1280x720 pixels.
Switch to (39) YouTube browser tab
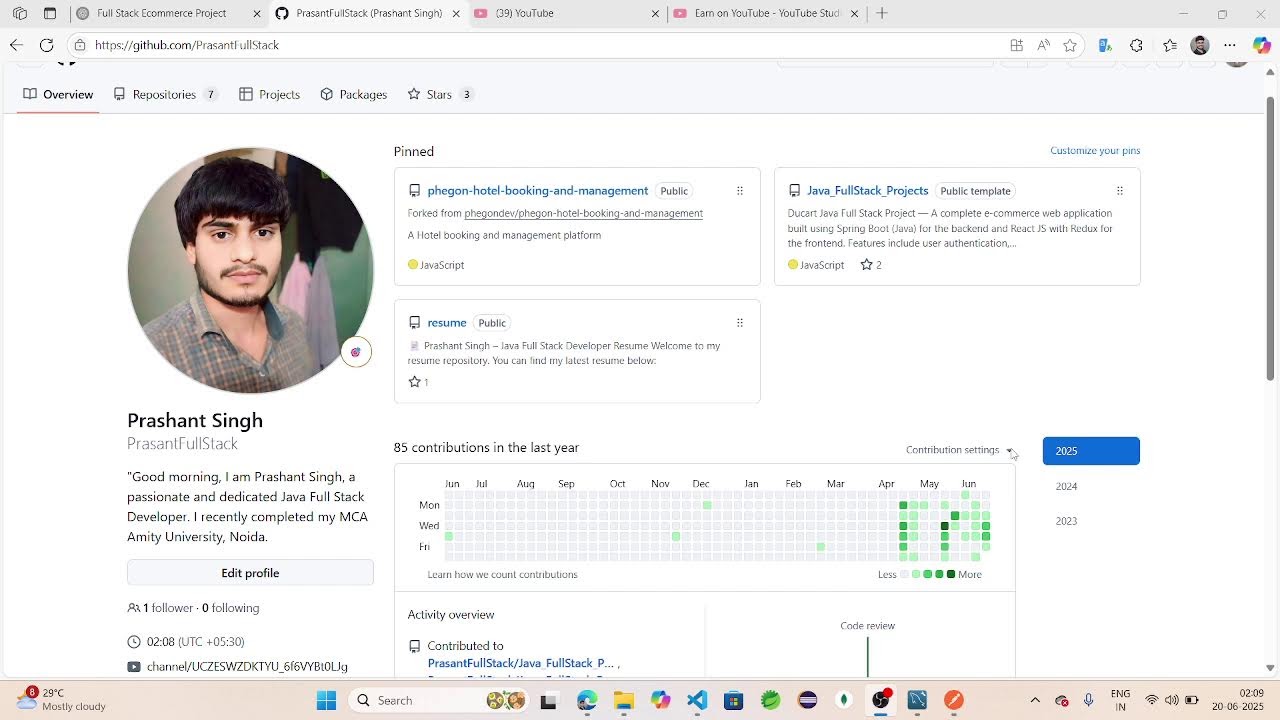(x=565, y=14)
